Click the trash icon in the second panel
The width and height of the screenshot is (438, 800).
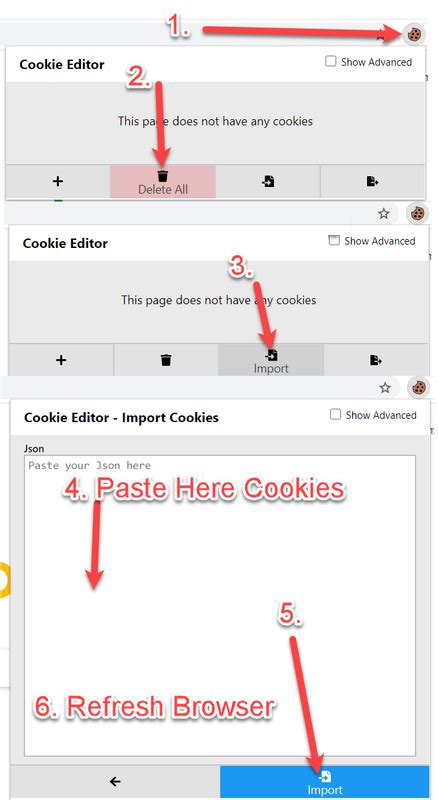[166, 360]
